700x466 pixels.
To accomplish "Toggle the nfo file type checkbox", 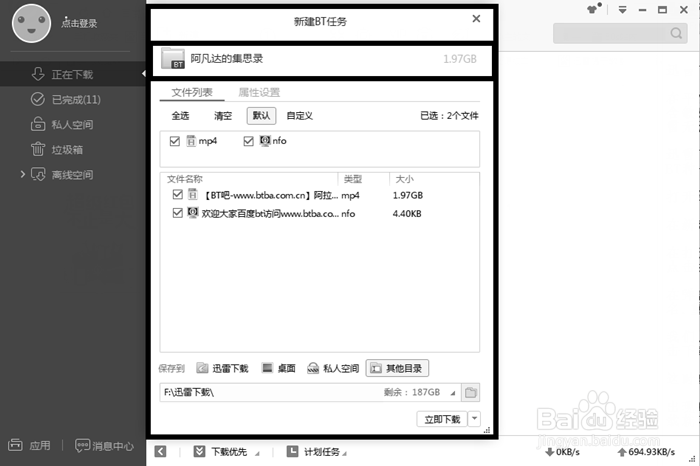I will pyautogui.click(x=249, y=141).
